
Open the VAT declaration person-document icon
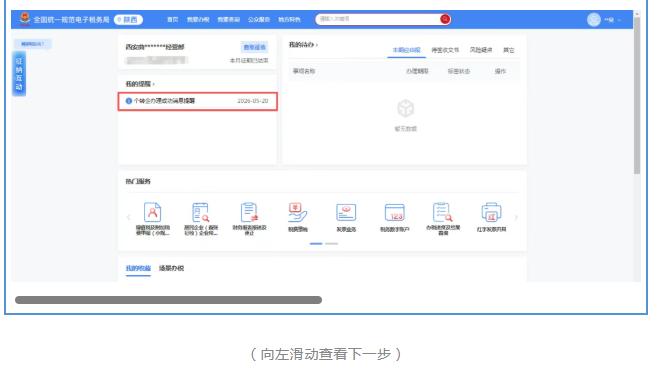click(x=152, y=212)
